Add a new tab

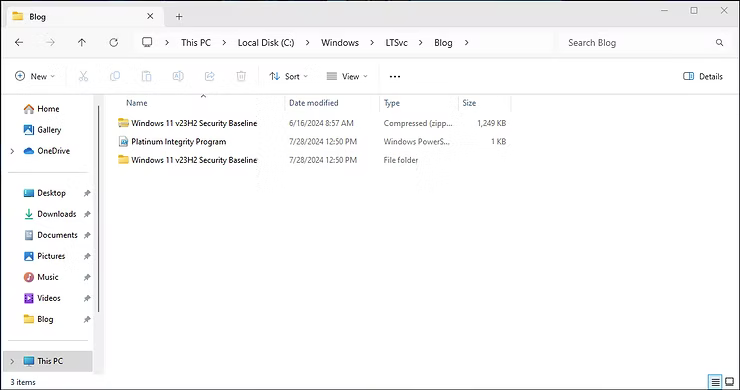[x=179, y=17]
